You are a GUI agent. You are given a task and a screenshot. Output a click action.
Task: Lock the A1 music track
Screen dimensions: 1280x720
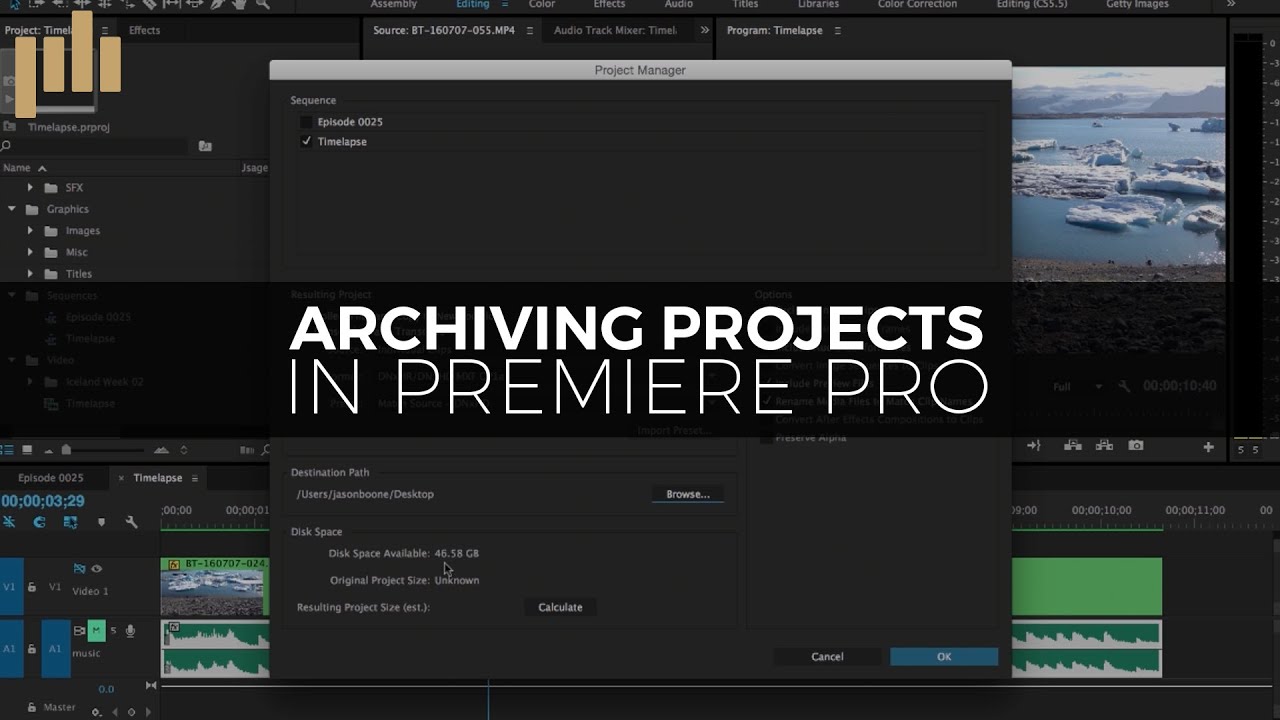click(x=32, y=648)
